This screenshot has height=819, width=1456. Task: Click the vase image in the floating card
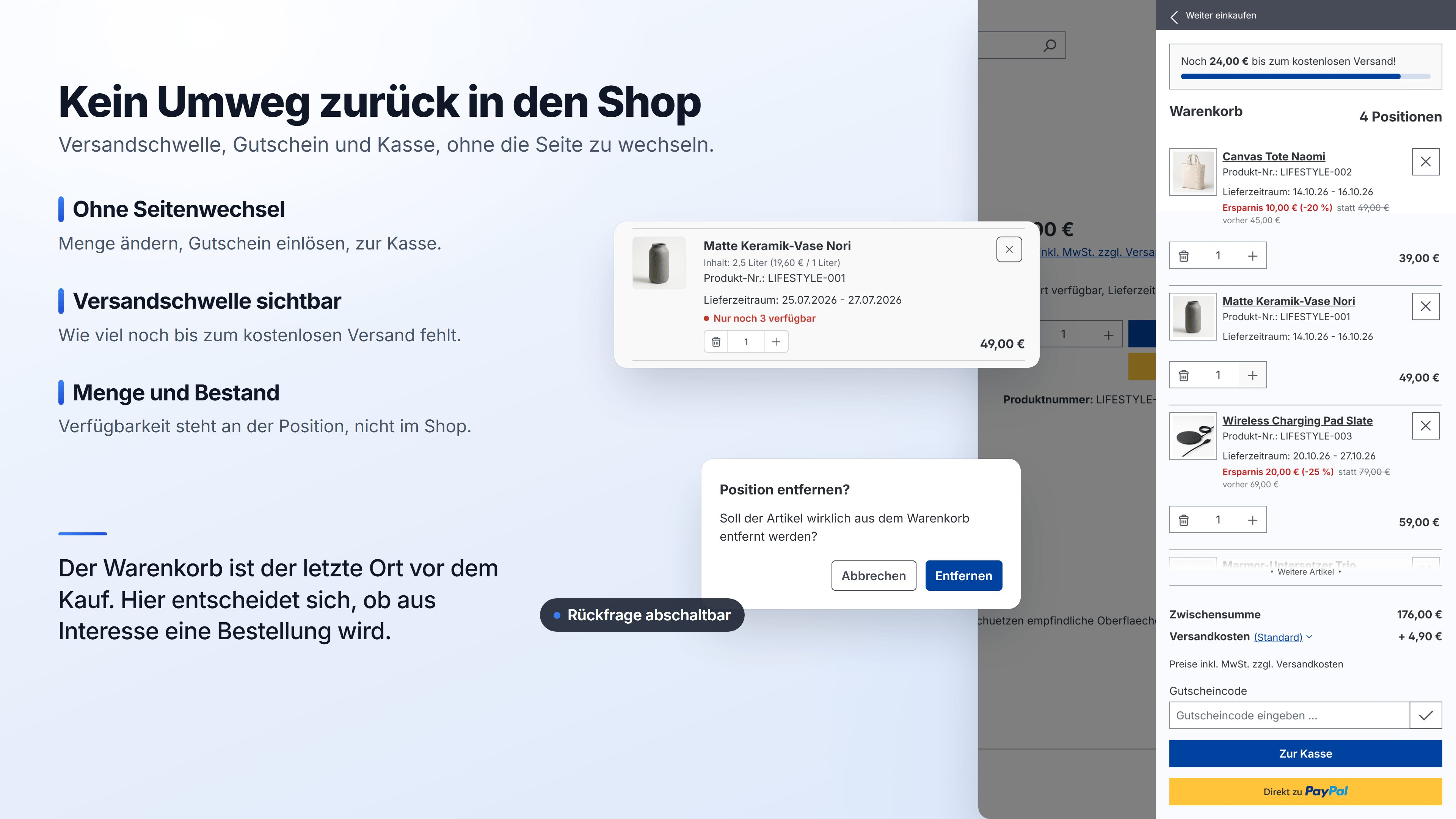[x=659, y=263]
